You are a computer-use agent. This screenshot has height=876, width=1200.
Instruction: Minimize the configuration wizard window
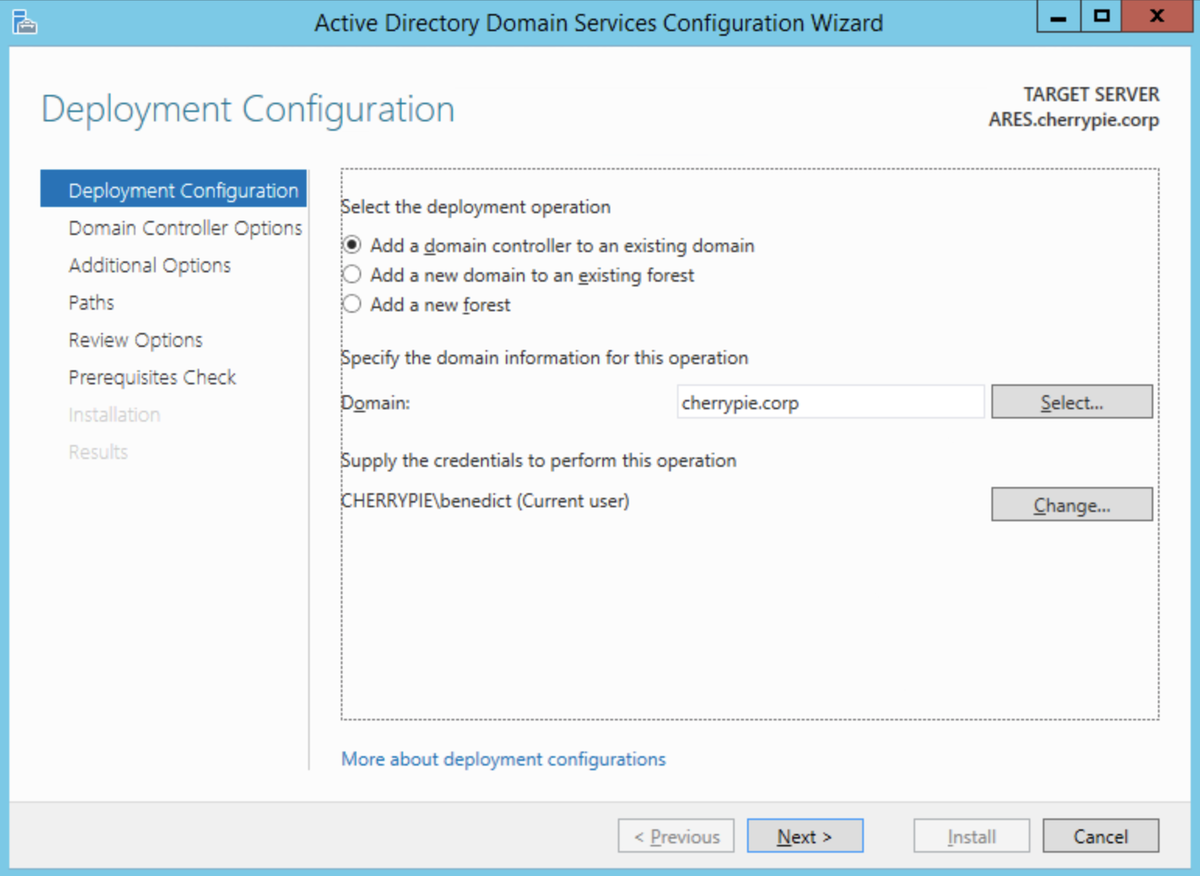coord(1057,16)
